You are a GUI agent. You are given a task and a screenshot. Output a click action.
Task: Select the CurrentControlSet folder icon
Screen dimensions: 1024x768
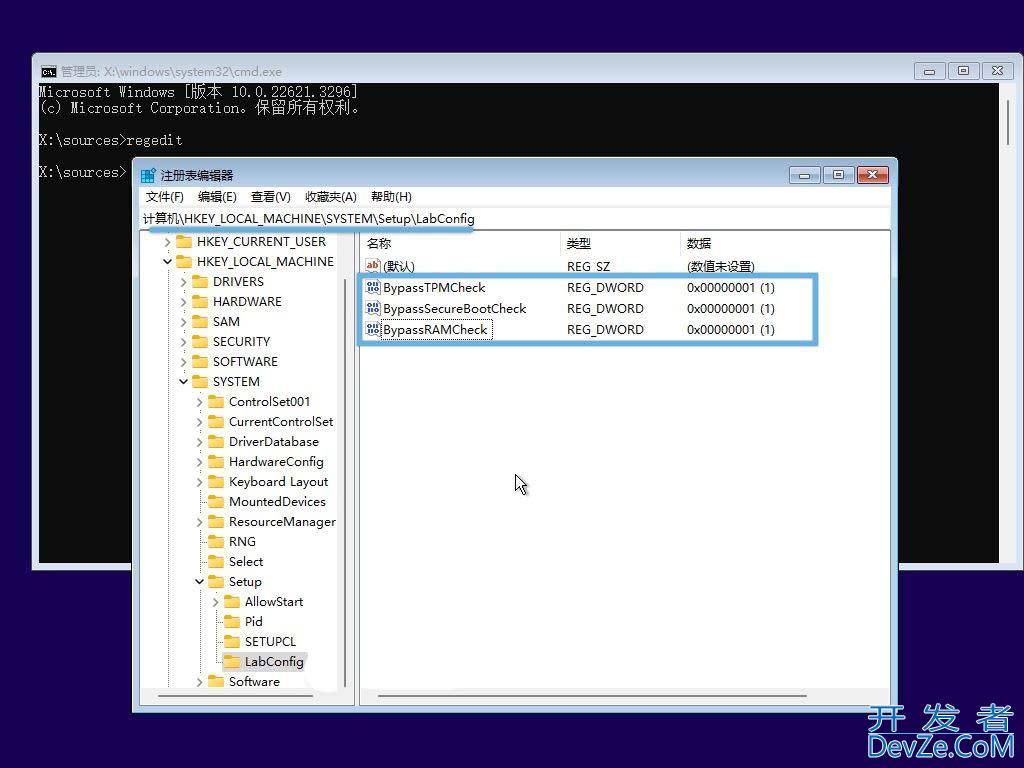[x=216, y=421]
